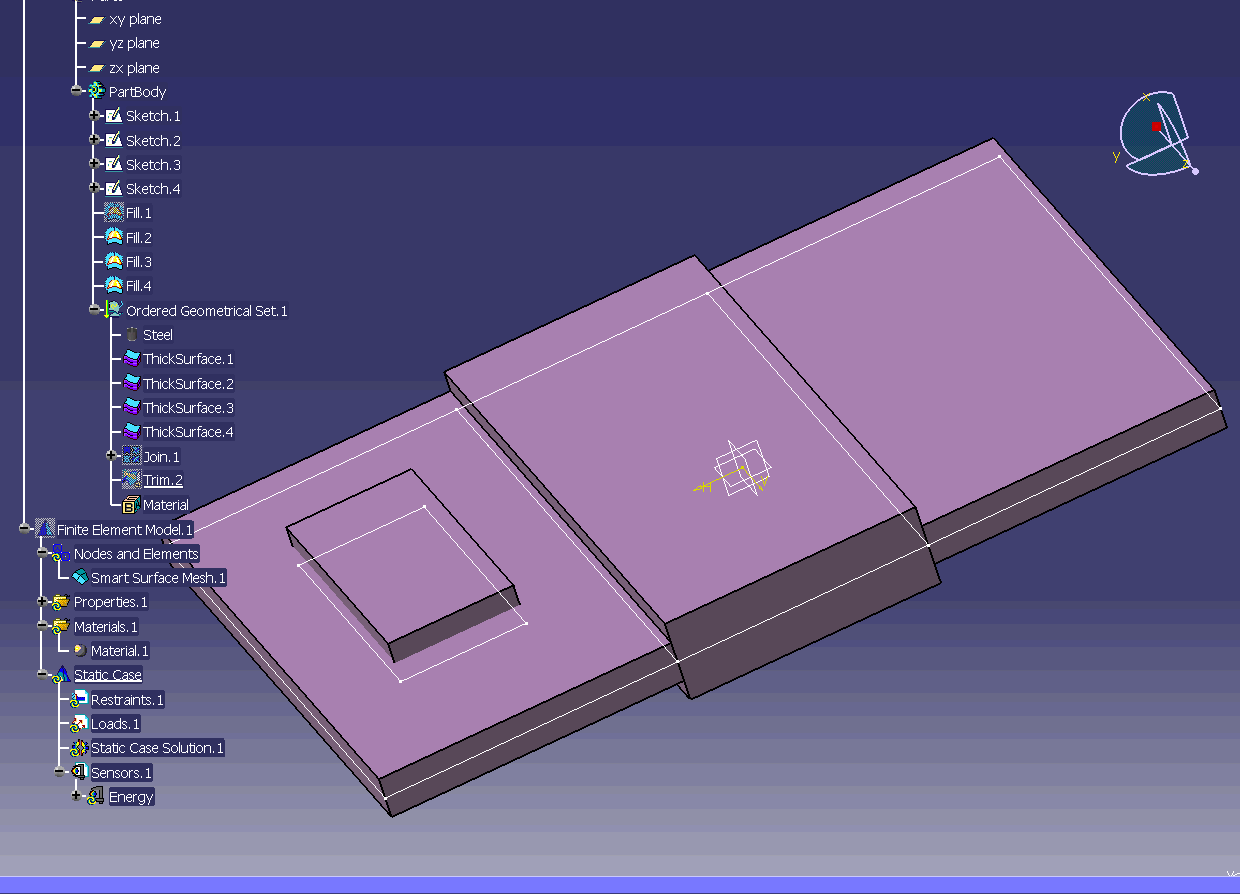This screenshot has width=1240, height=894.
Task: Click the Nodes and Elements icon
Action: [62, 553]
